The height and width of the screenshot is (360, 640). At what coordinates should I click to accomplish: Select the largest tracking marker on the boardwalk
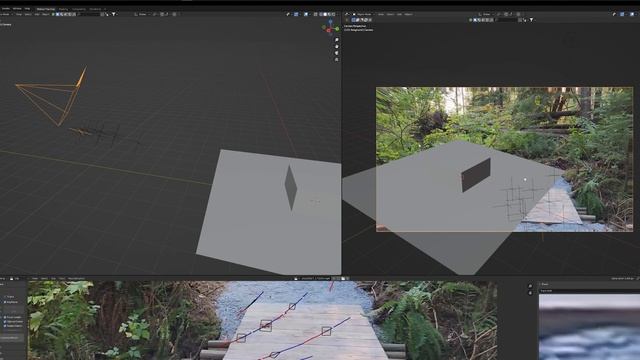[266, 325]
